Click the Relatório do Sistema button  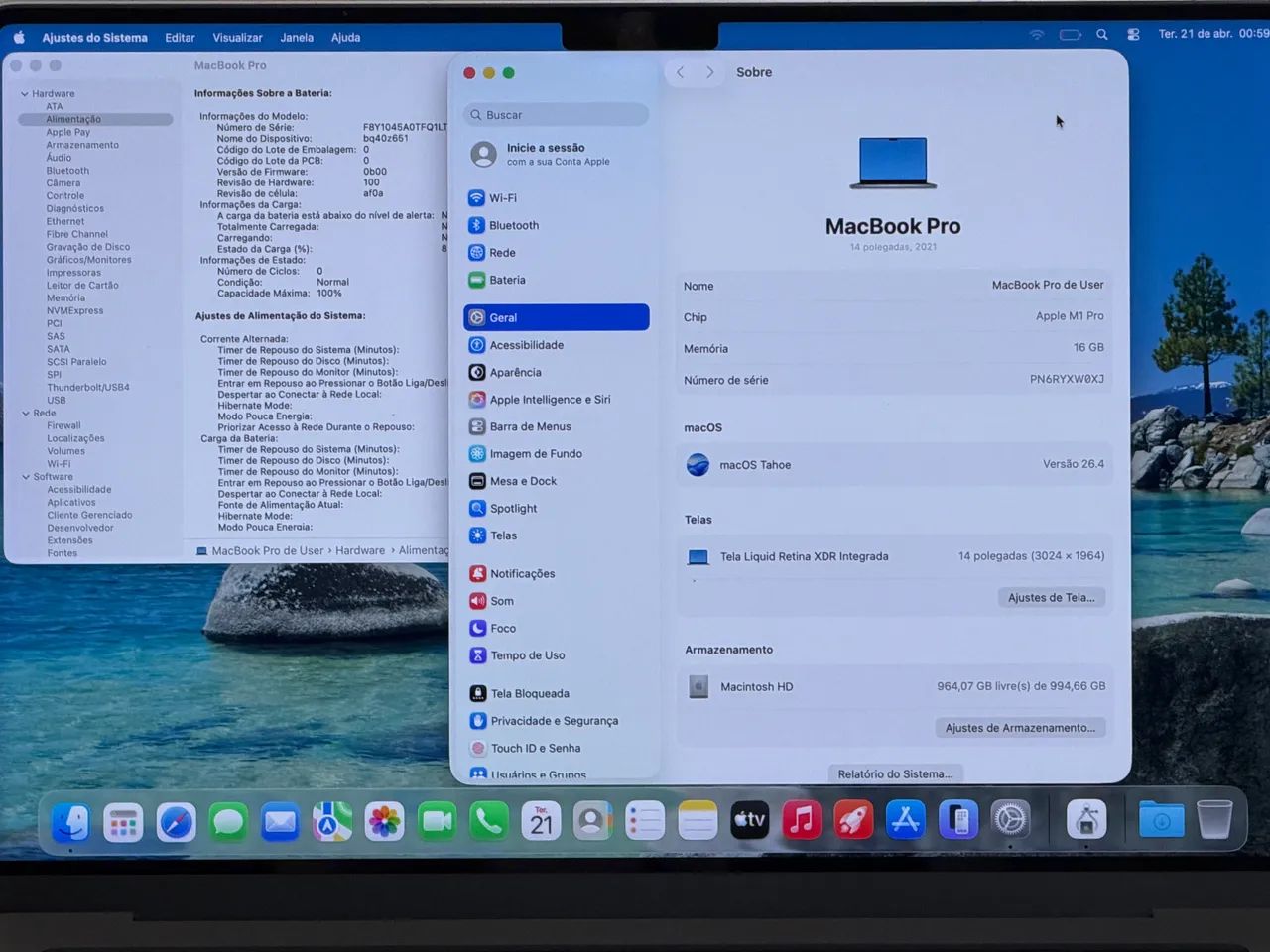click(895, 774)
